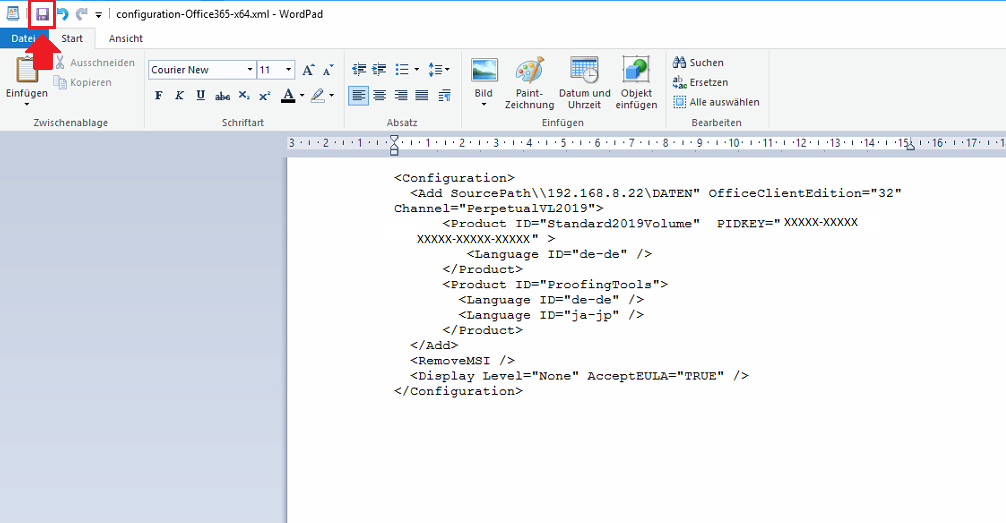Screen dimensions: 1006x523
Task: Toggle subscript formatting
Action: (x=244, y=96)
